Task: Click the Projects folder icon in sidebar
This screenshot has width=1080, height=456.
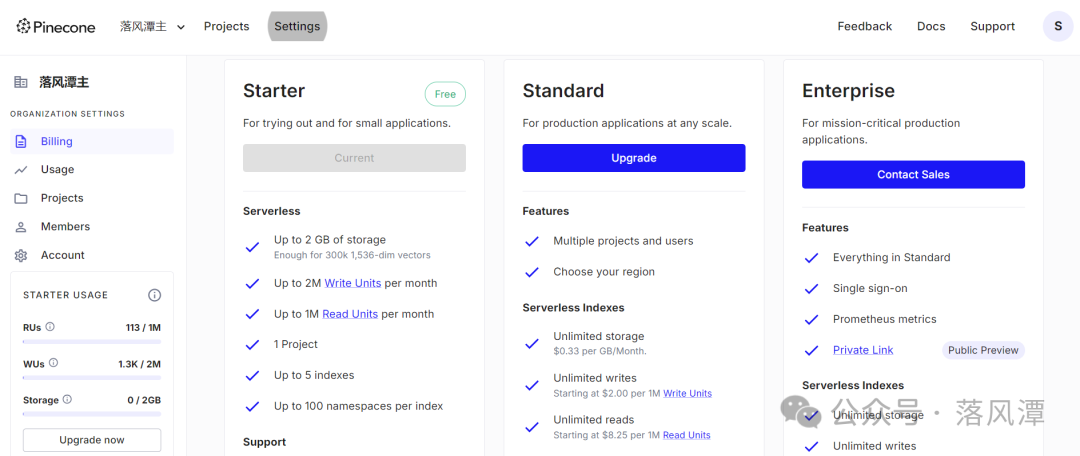Action: [x=21, y=198]
